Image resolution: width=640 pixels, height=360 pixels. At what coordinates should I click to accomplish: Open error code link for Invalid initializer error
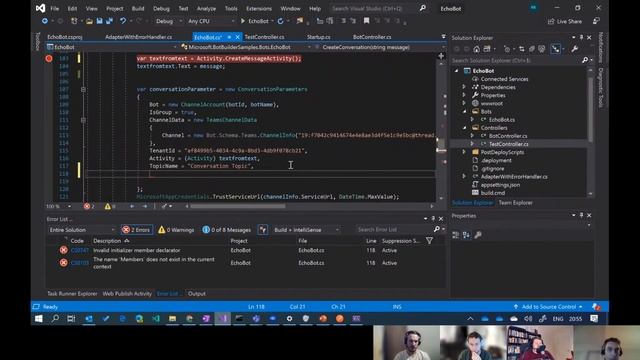click(80, 250)
